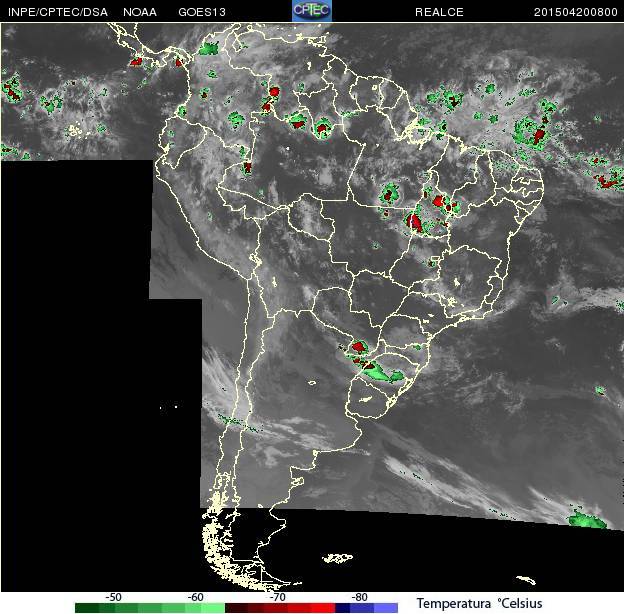Pick the blue segment of the temperature scale

[x=367, y=608]
